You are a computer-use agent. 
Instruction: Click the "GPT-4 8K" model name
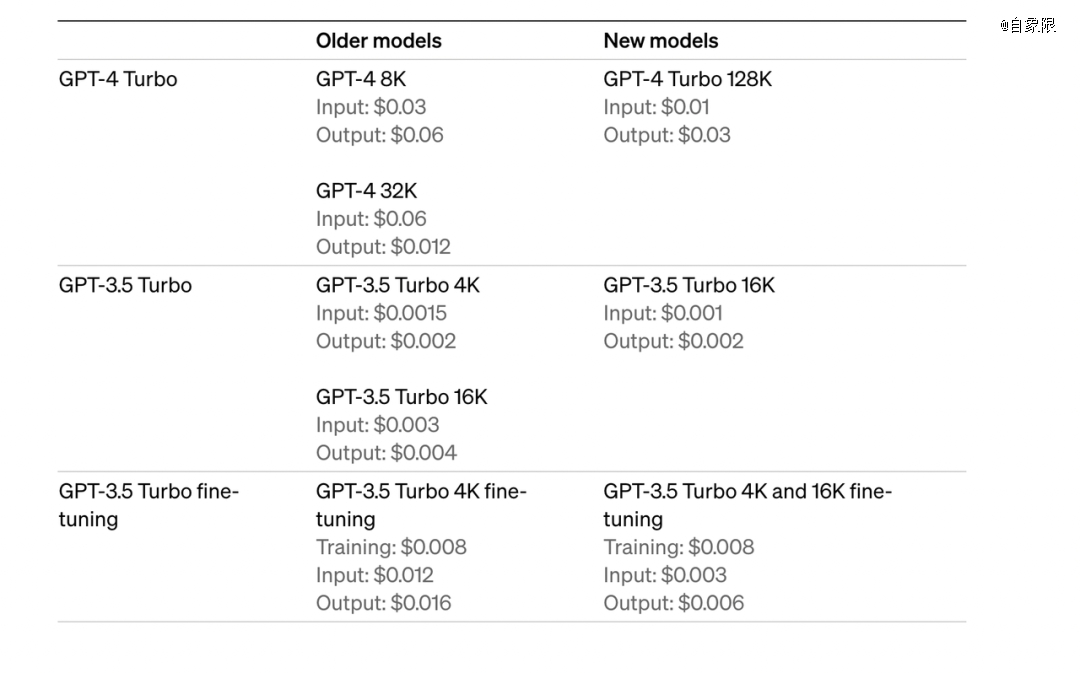pyautogui.click(x=361, y=79)
